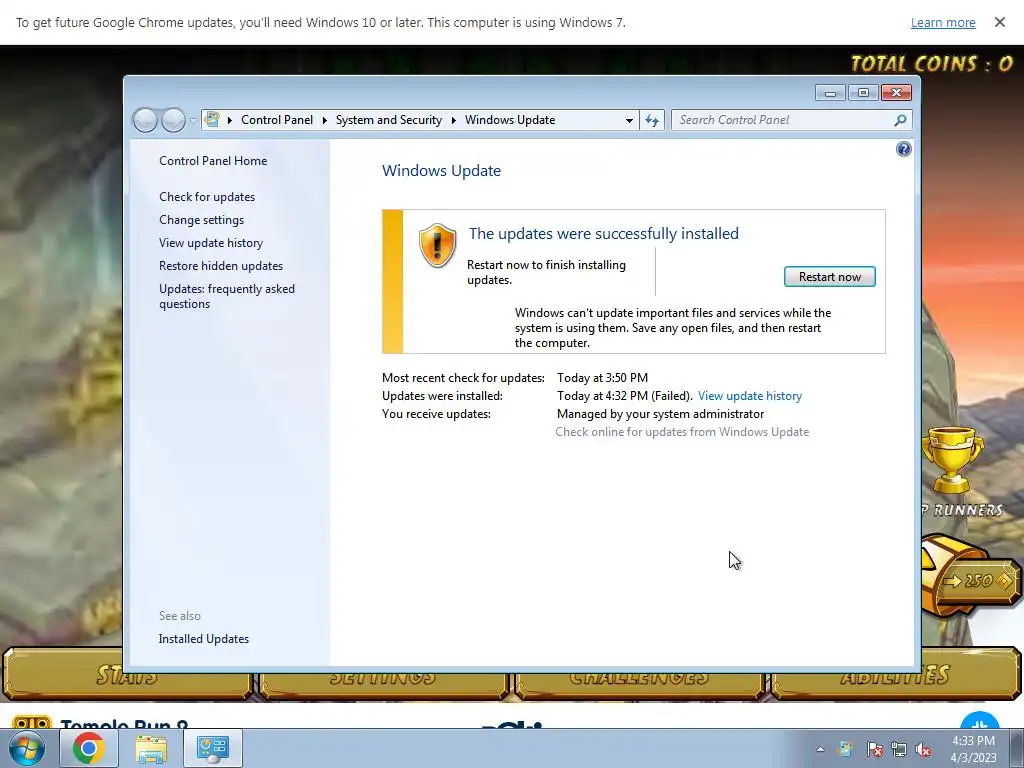Dismiss the Chrome update notice

pyautogui.click(x=999, y=22)
